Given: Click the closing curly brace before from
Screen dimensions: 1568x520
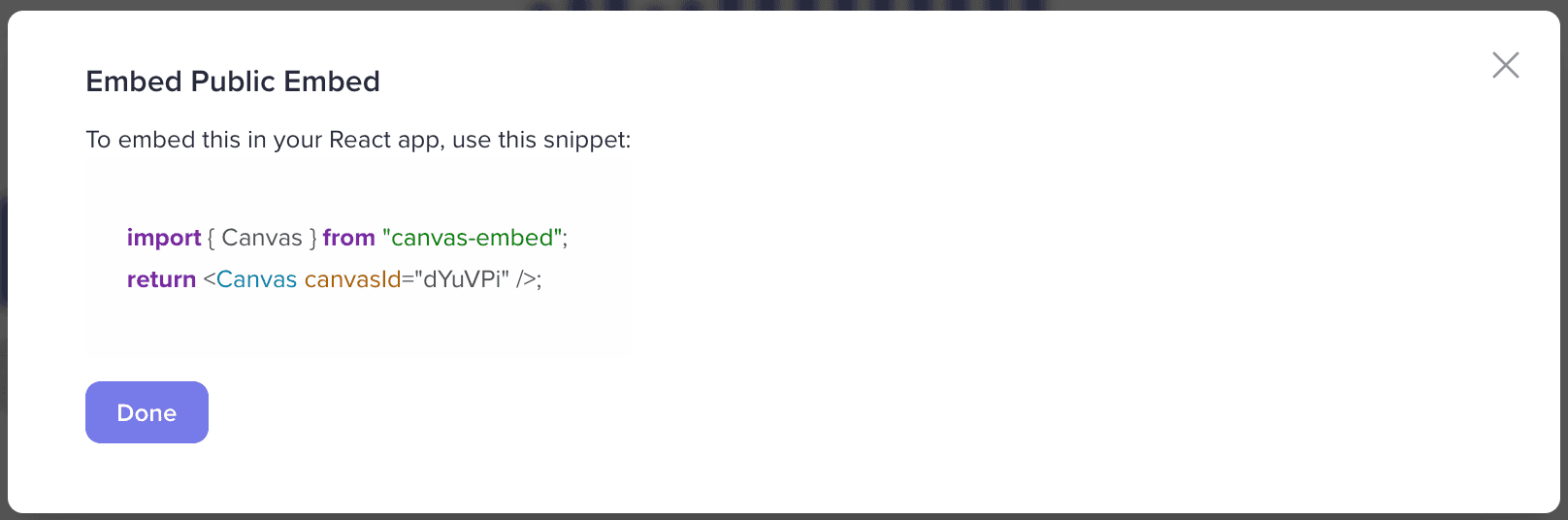Looking at the screenshot, I should [x=313, y=239].
